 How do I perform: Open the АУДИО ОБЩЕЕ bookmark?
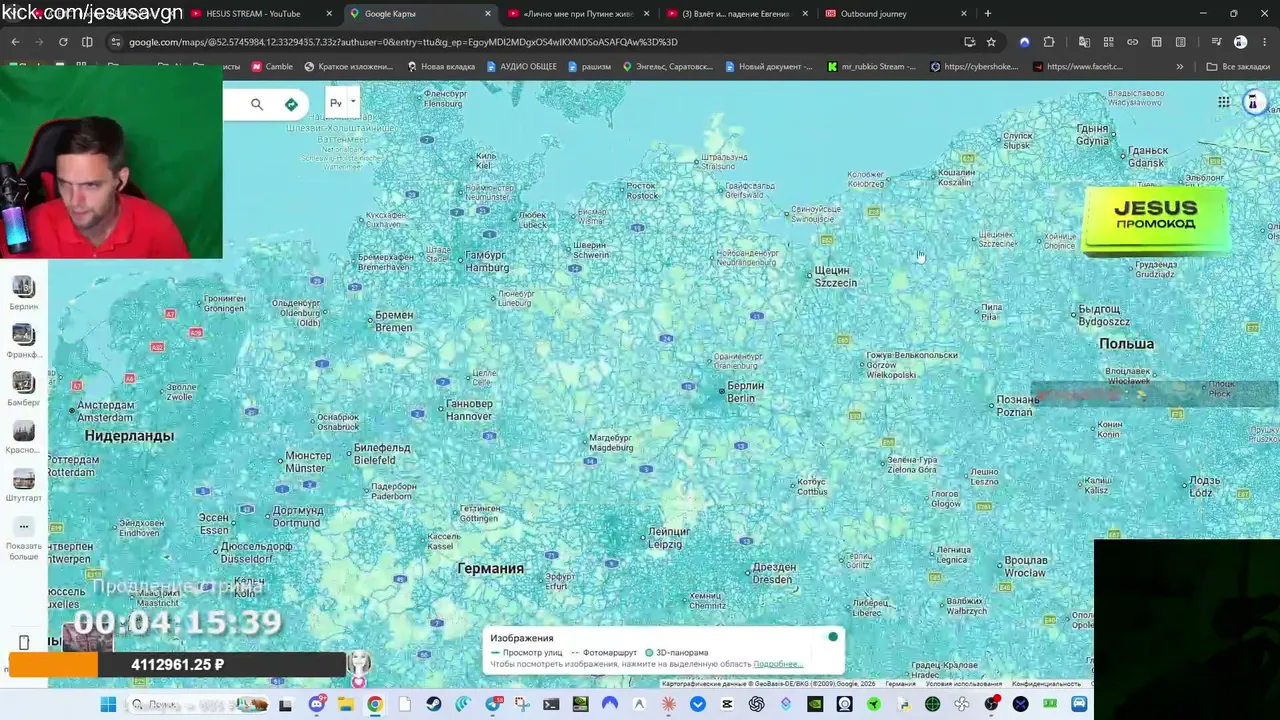(521, 67)
